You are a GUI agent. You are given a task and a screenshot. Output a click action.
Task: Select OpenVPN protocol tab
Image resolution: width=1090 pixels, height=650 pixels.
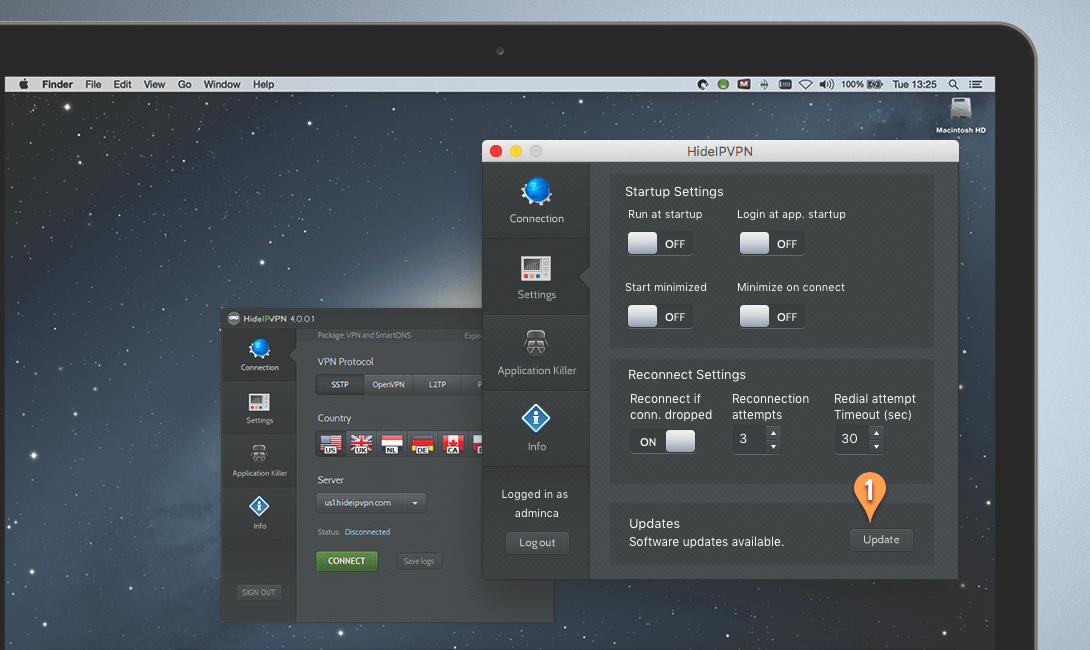point(388,384)
